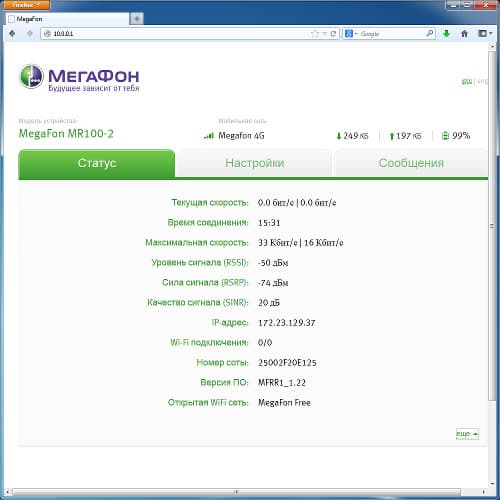500x500 pixels.
Task: Maximize the Firefox window
Action: coord(467,4)
